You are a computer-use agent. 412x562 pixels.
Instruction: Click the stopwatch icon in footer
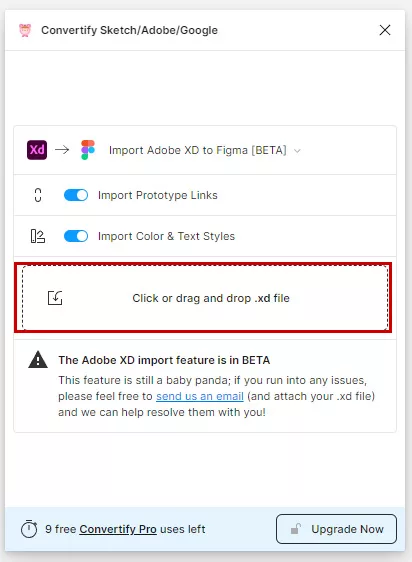pos(29,529)
